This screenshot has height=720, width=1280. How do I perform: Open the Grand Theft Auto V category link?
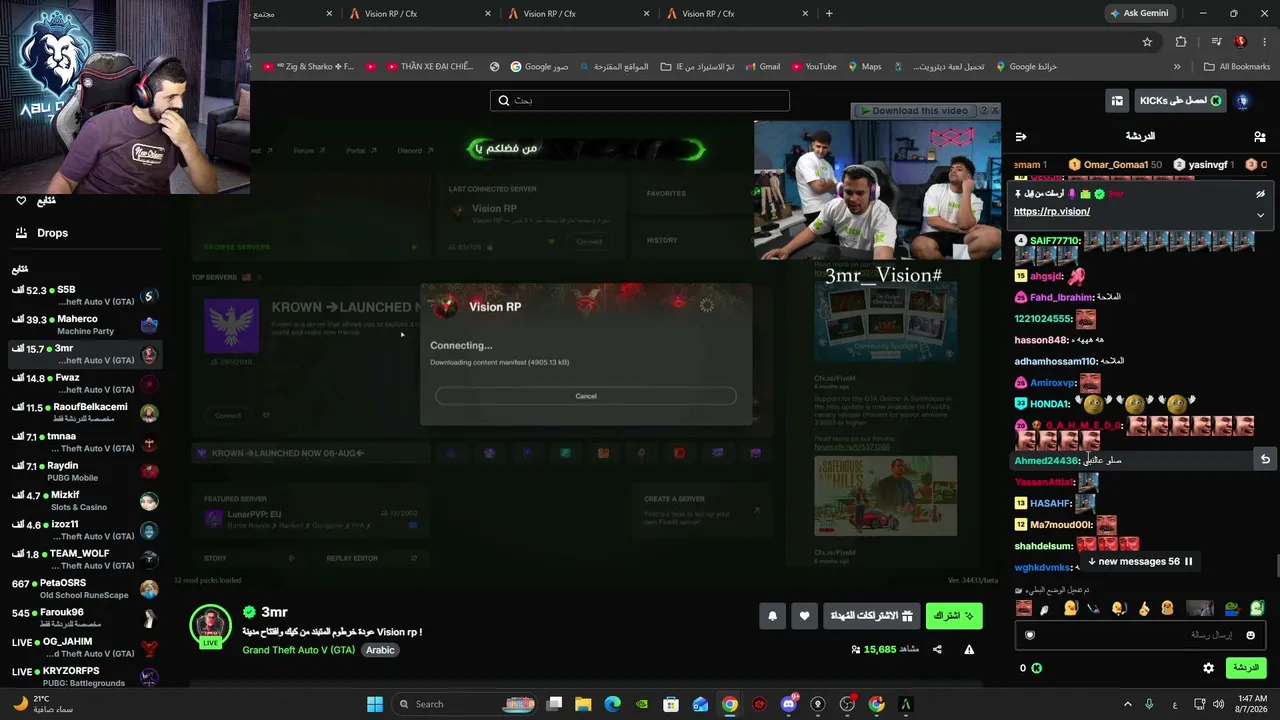tap(298, 650)
